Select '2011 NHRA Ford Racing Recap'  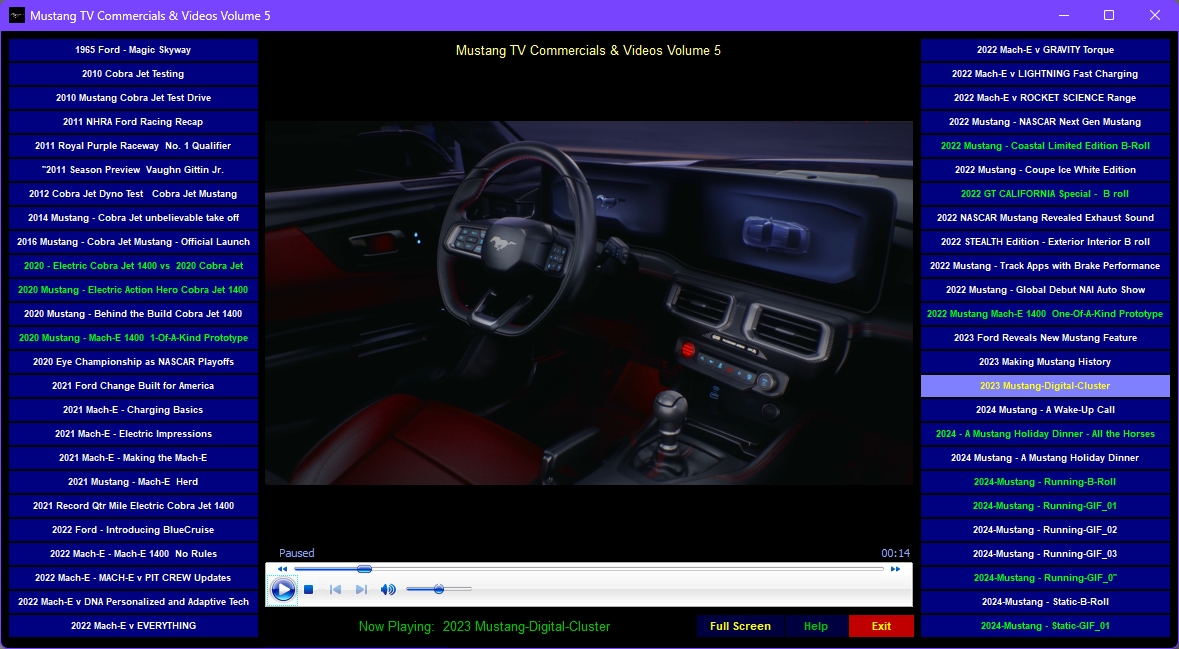tap(133, 122)
